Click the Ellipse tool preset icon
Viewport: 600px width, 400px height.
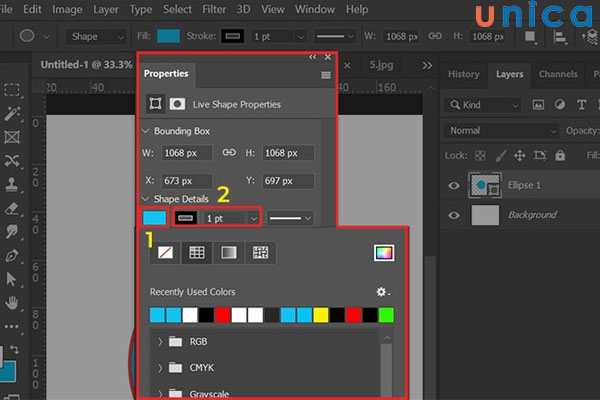pyautogui.click(x=27, y=36)
